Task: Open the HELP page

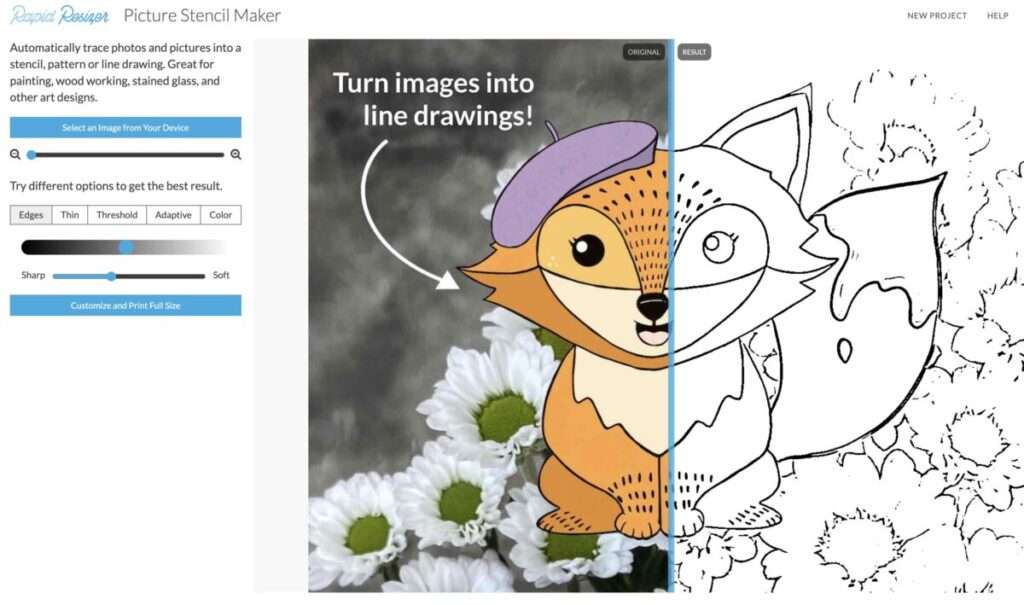Action: (997, 16)
